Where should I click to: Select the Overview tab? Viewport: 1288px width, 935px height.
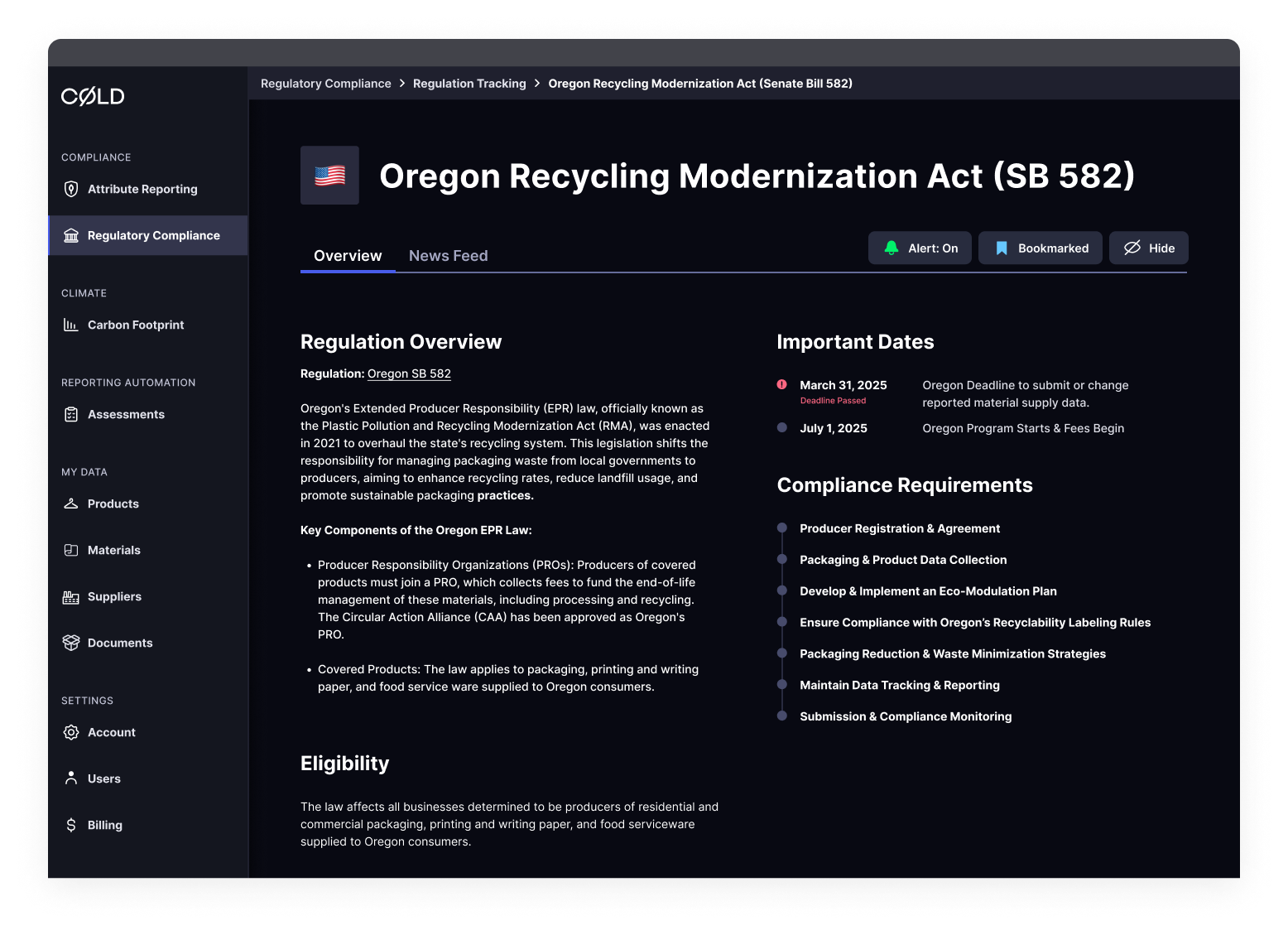(347, 255)
